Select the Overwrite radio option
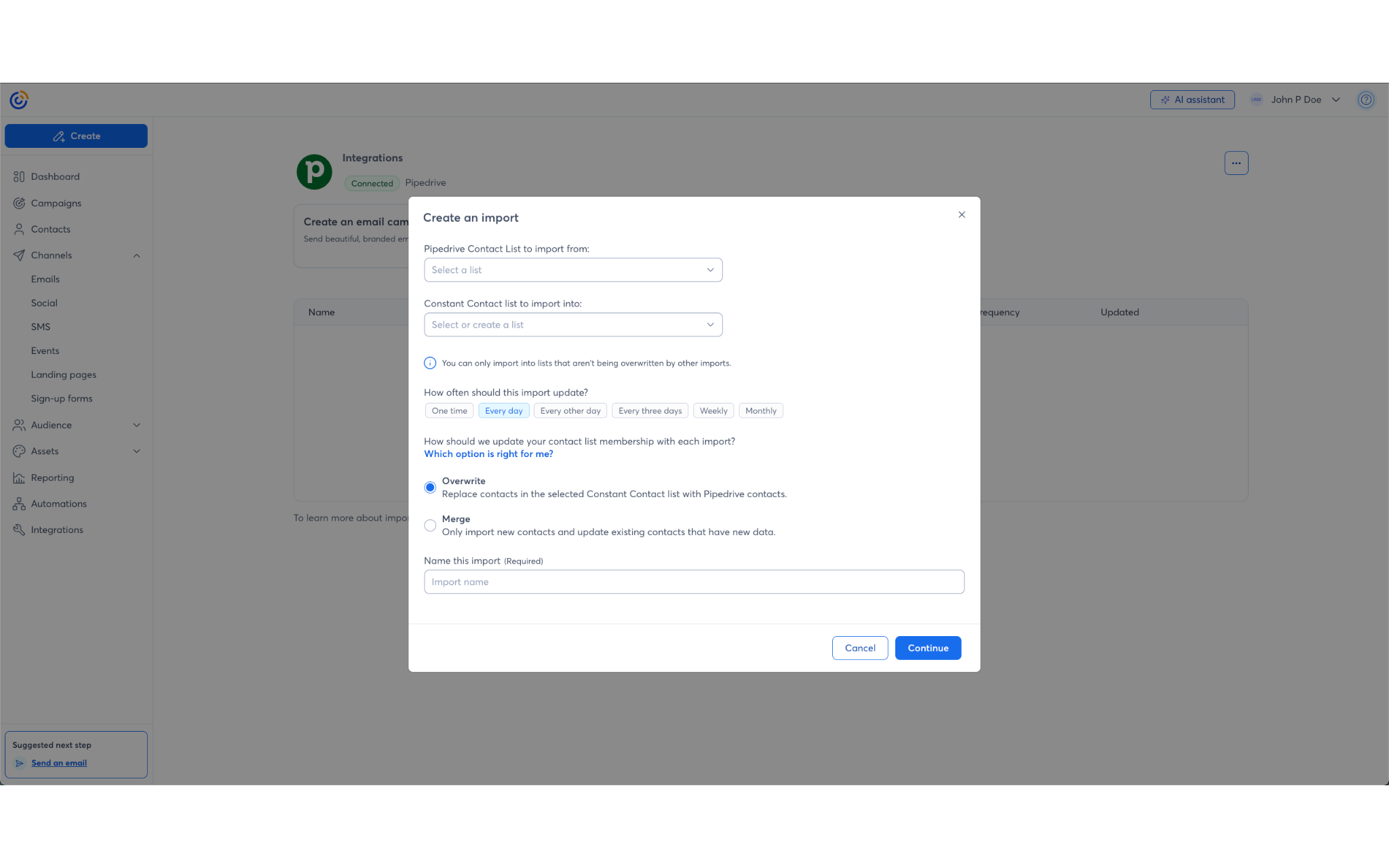This screenshot has width=1389, height=868. pyautogui.click(x=430, y=488)
